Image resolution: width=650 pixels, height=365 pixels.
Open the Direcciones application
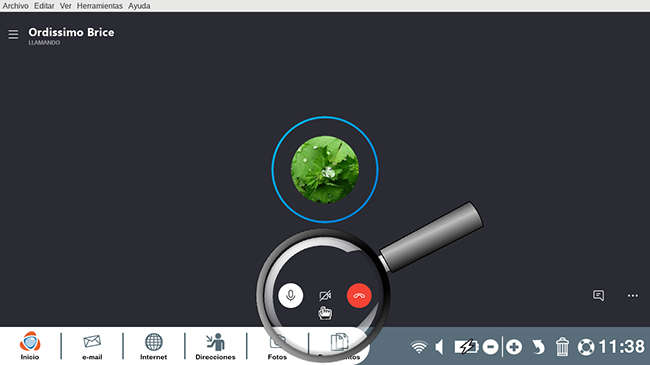[x=215, y=346]
